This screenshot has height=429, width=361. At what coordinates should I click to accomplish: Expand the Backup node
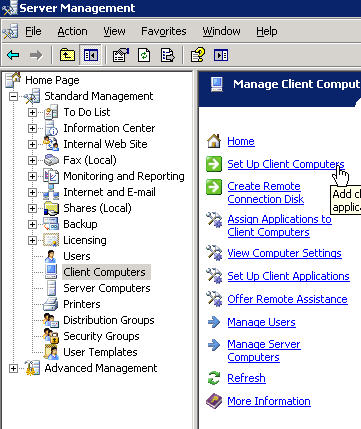tap(32, 224)
